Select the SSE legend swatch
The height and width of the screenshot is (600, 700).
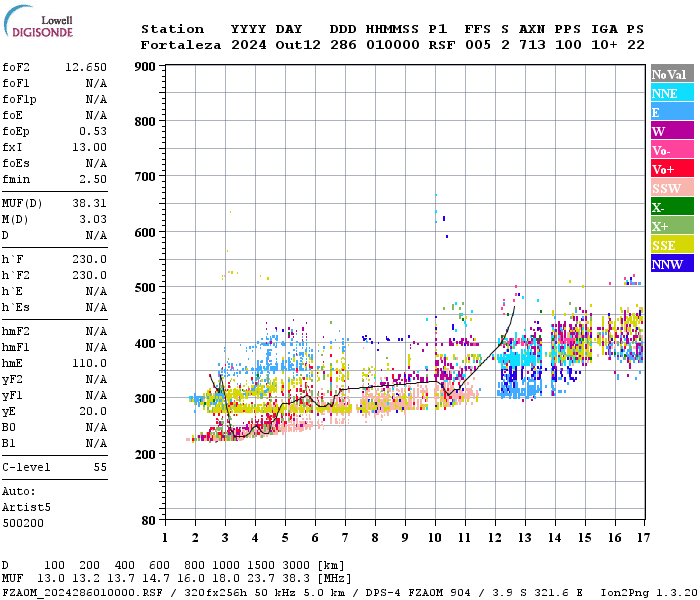(672, 245)
